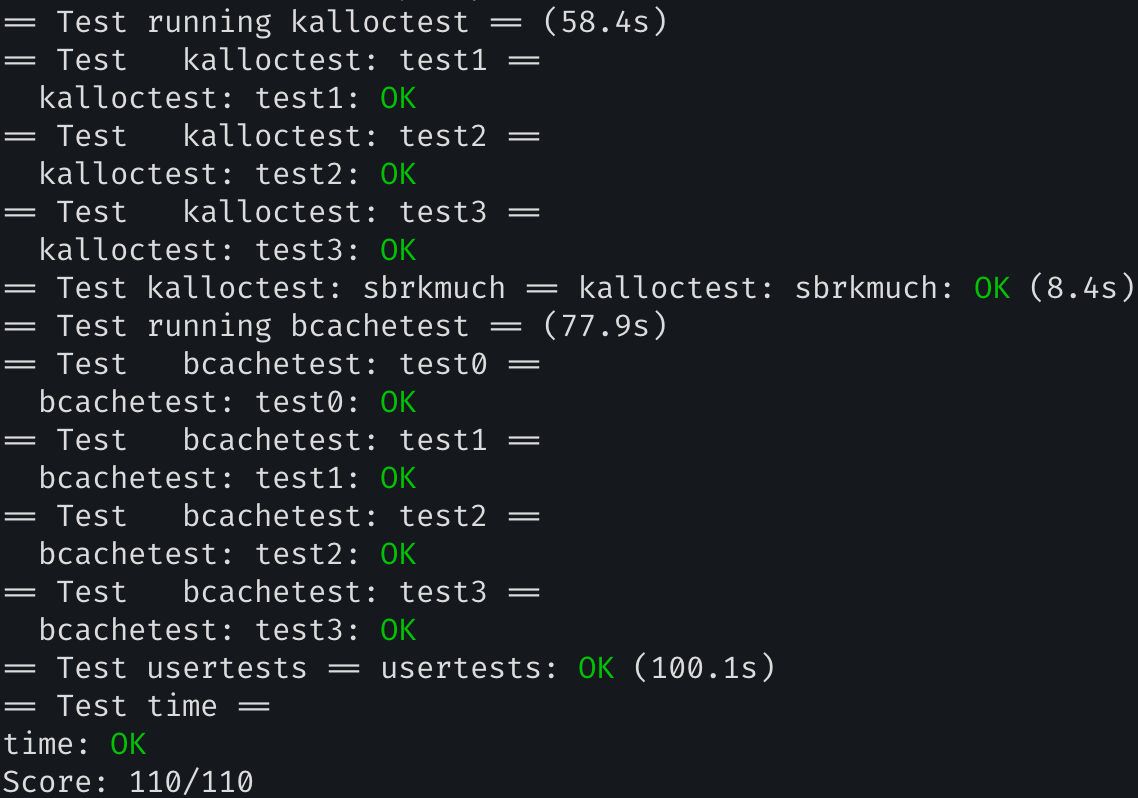The image size is (1138, 798).
Task: Click the green OK after time:
Action: [x=128, y=744]
